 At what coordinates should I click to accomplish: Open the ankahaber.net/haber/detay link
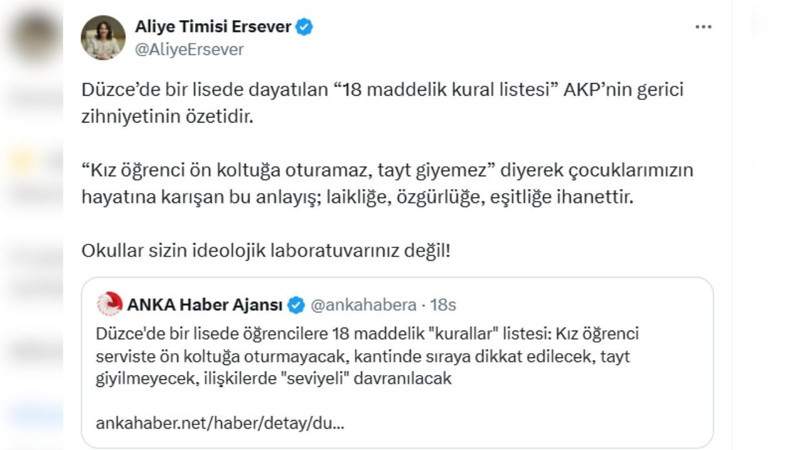click(x=220, y=423)
